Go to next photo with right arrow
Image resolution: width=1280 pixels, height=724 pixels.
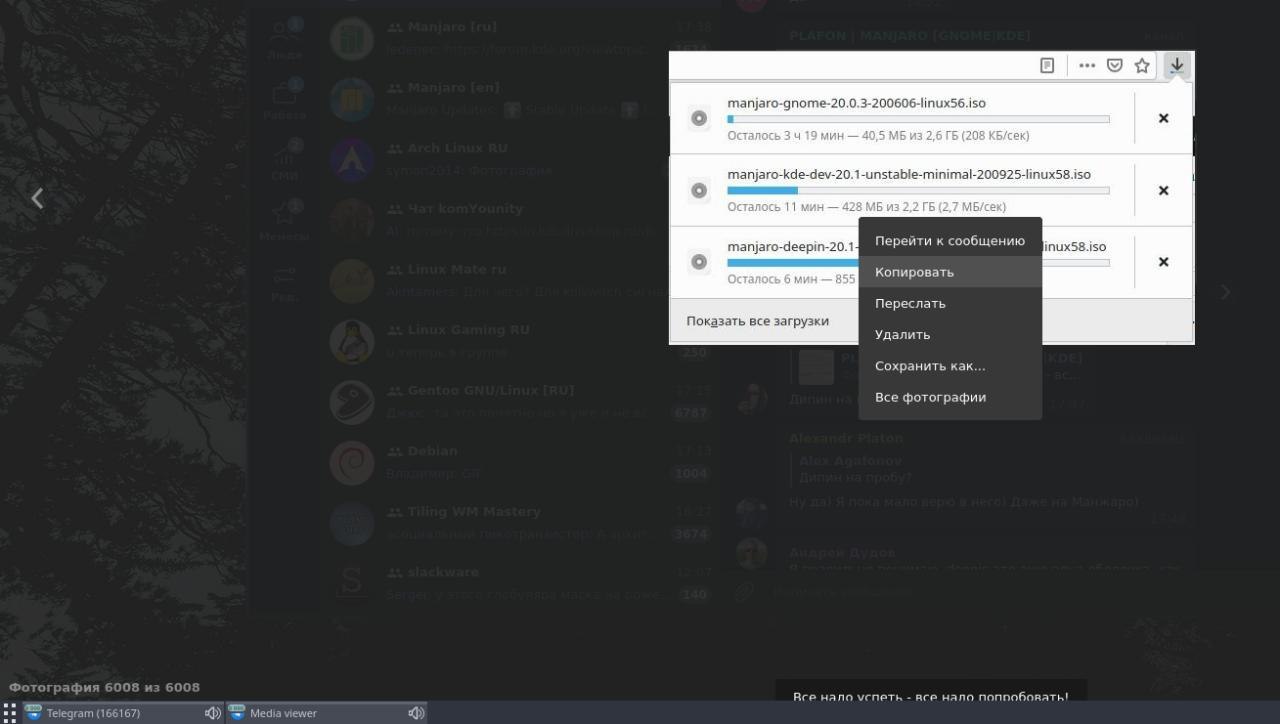[1225, 292]
